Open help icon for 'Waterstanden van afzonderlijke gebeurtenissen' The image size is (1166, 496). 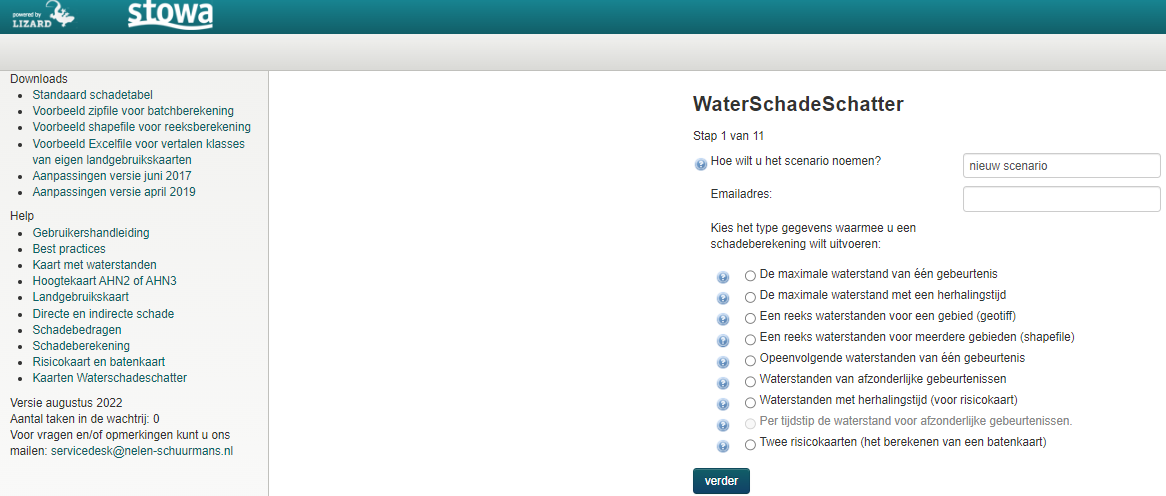click(723, 383)
